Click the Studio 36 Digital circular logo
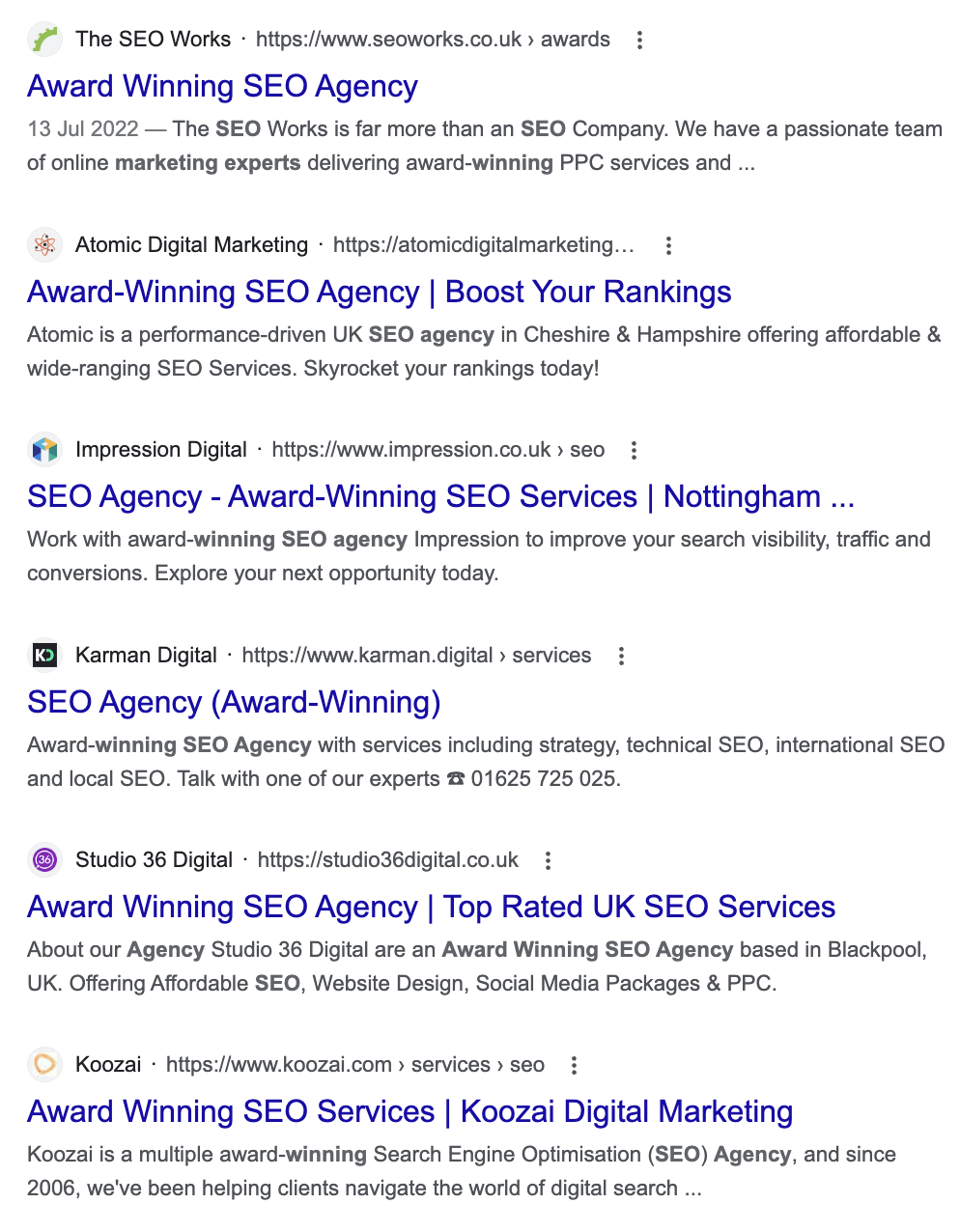This screenshot has width=960, height=1232. (44, 860)
